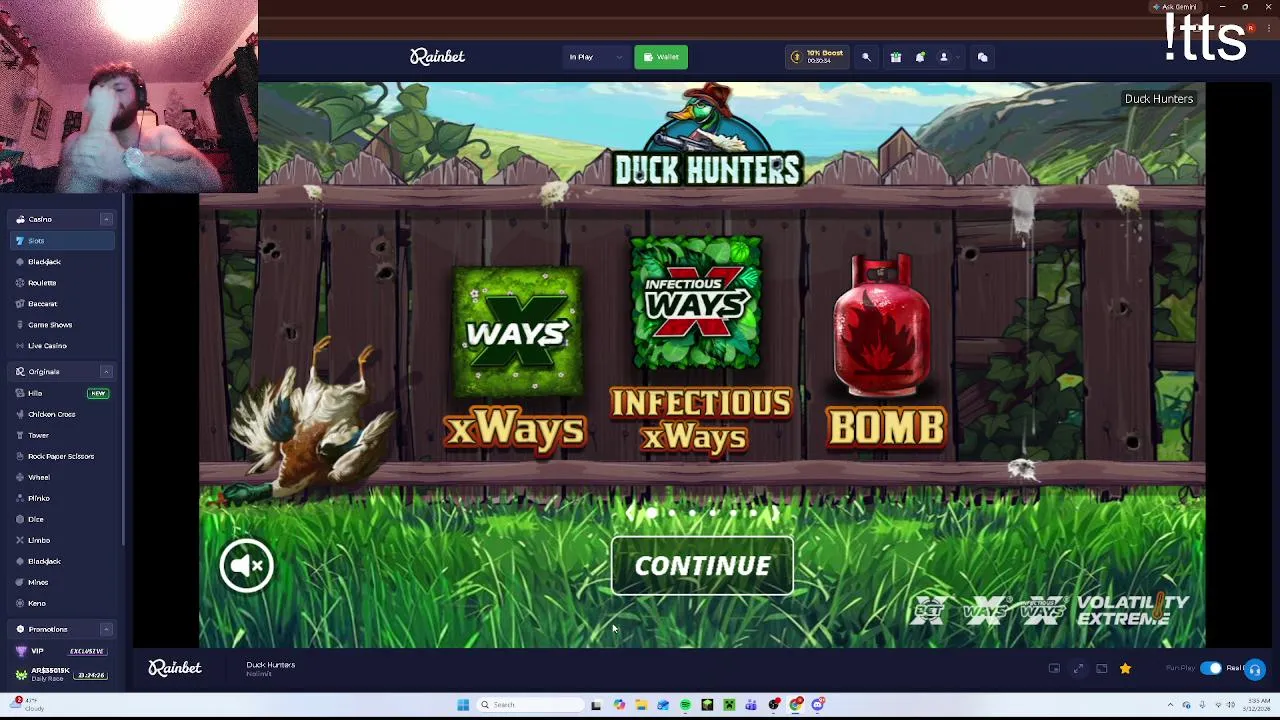The image size is (1280, 720).
Task: Open Windows Start menu
Action: (463, 705)
